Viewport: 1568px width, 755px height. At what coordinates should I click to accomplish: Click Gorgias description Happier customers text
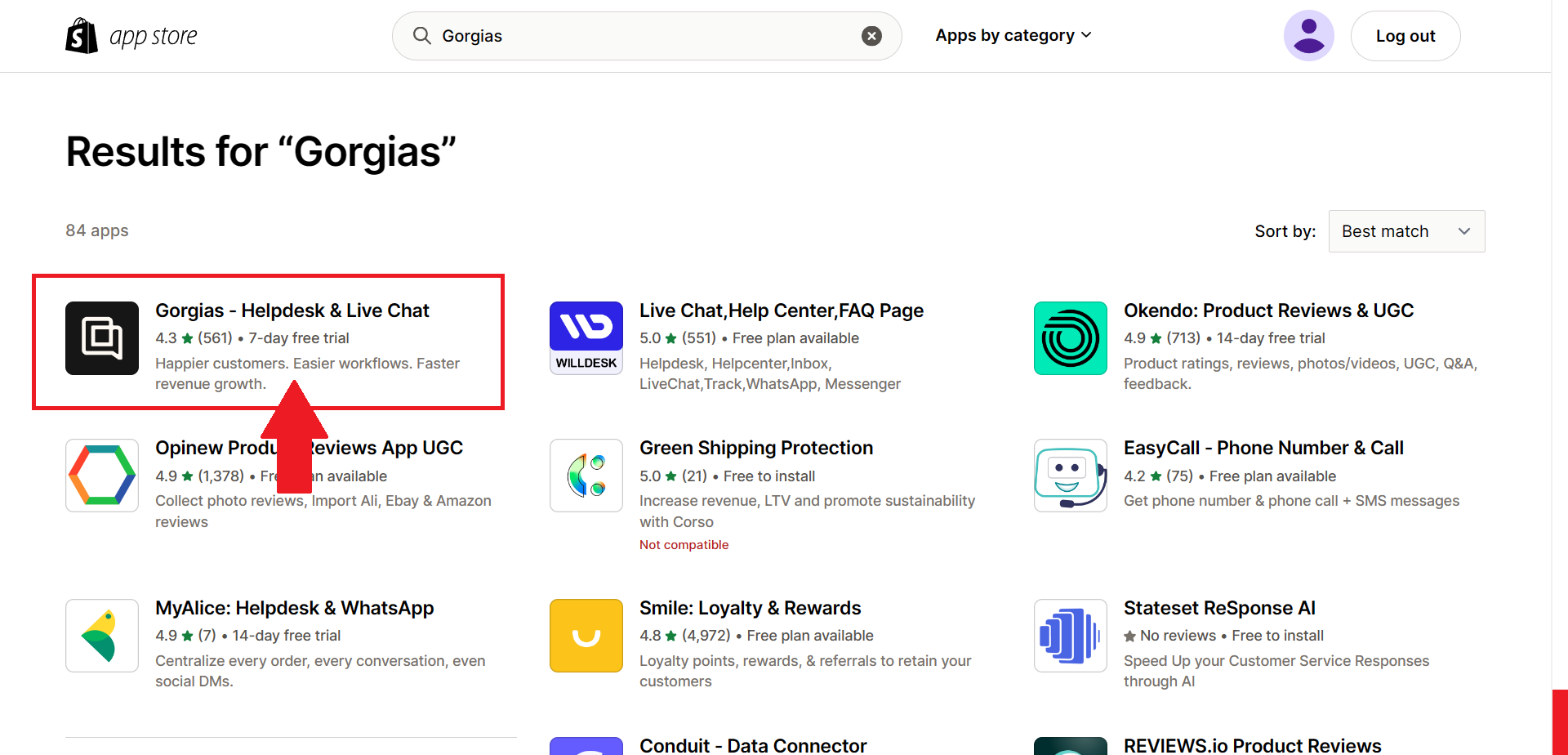[x=308, y=373]
